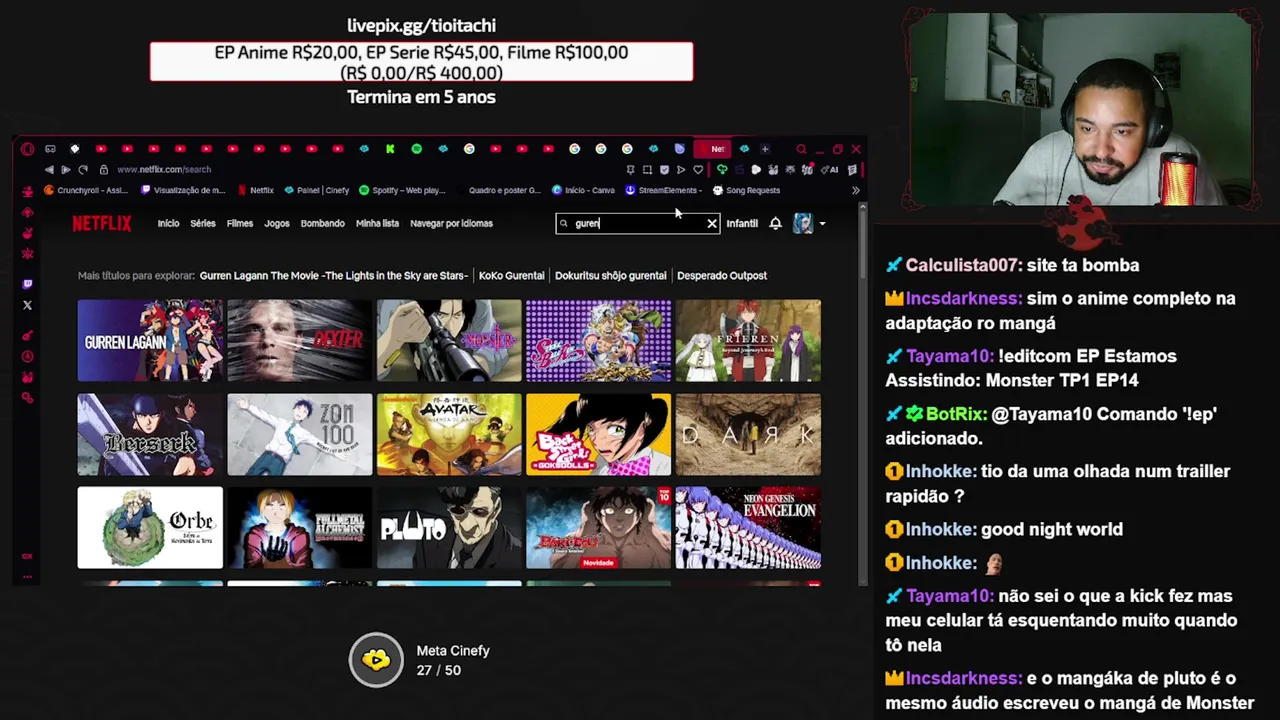Open the Frieren title card
The image size is (1280, 720).
pyautogui.click(x=748, y=340)
